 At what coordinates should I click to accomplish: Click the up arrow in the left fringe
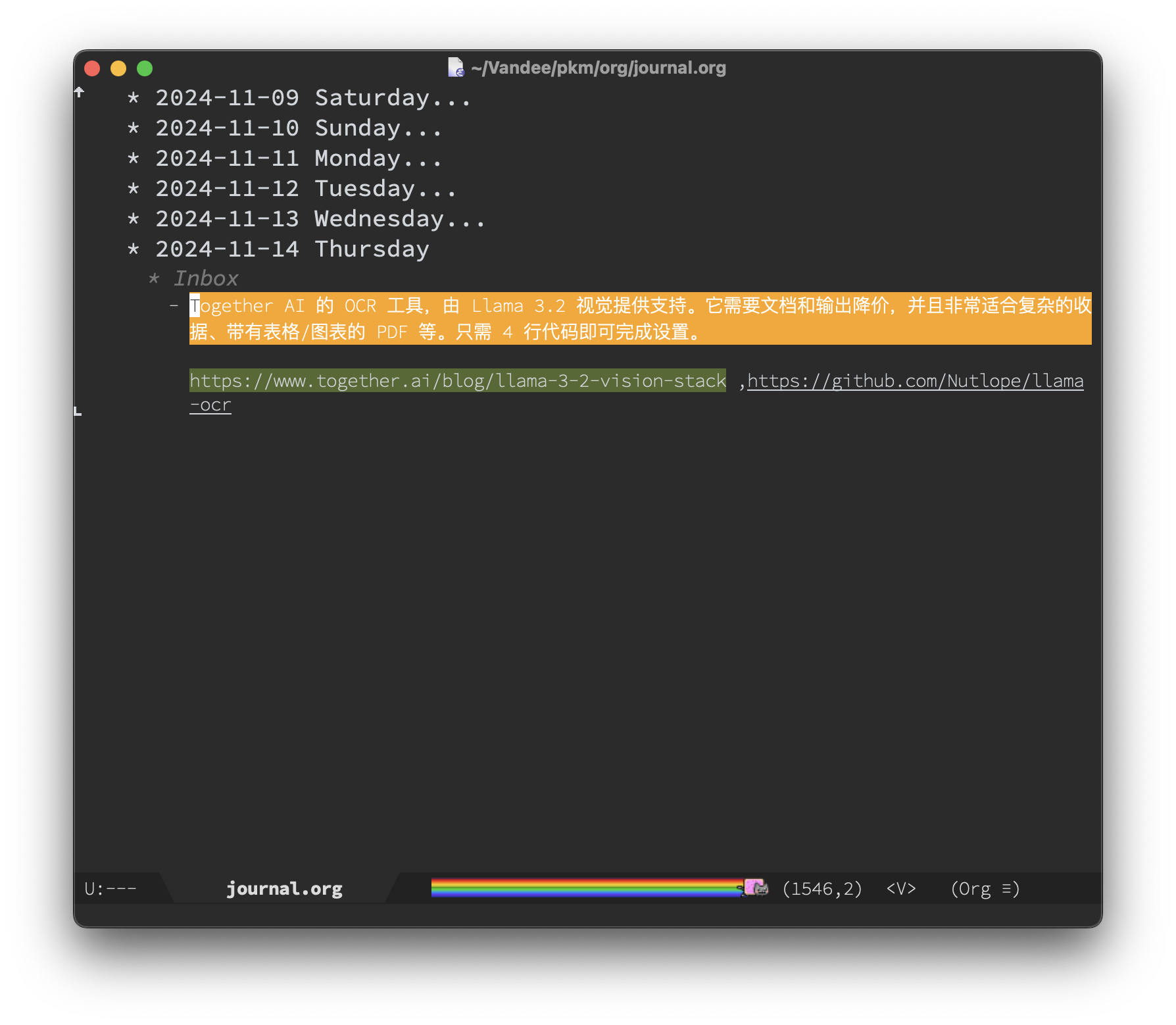79,92
